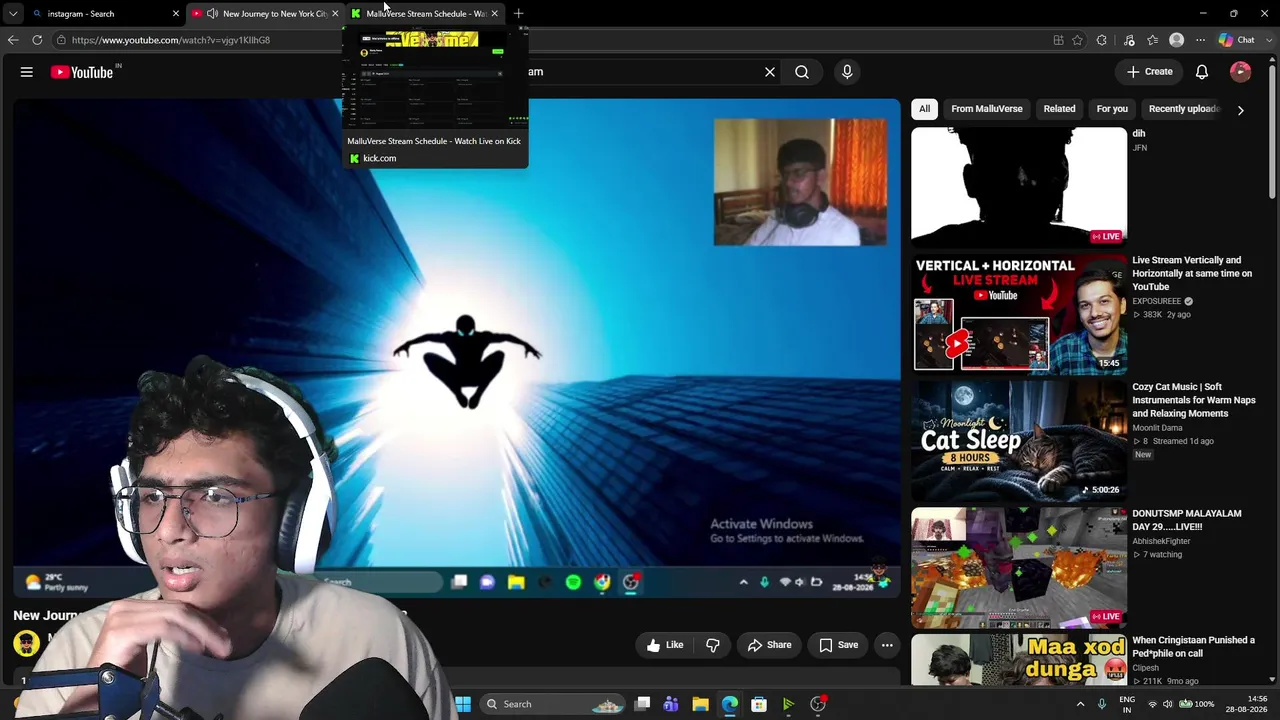
Task: Open the taskbar microphone indicator
Action: 1102,704
